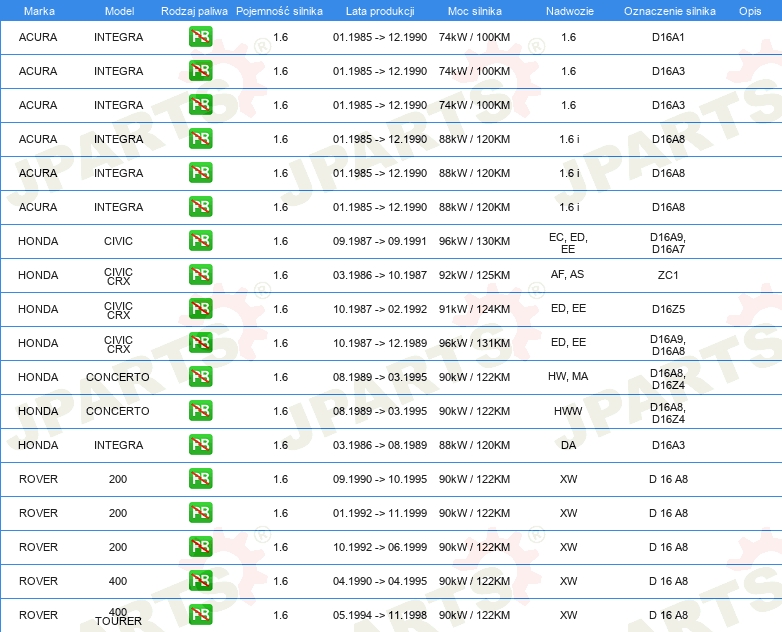Image resolution: width=782 pixels, height=632 pixels.
Task: Select the fuel icon in the ROVER 200 09.1990 row
Action: pyautogui.click(x=200, y=478)
